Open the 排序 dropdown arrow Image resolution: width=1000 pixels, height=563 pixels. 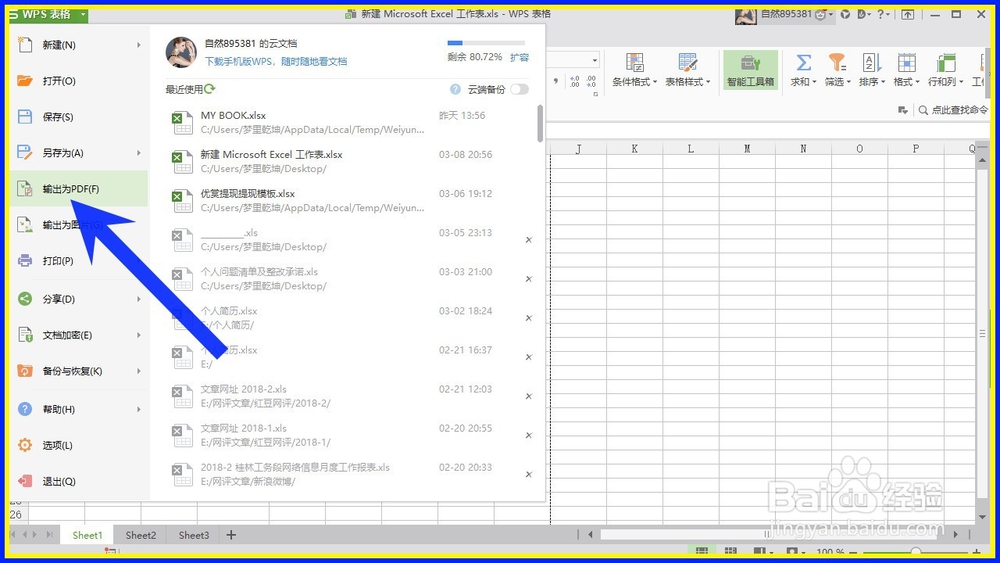pos(883,82)
